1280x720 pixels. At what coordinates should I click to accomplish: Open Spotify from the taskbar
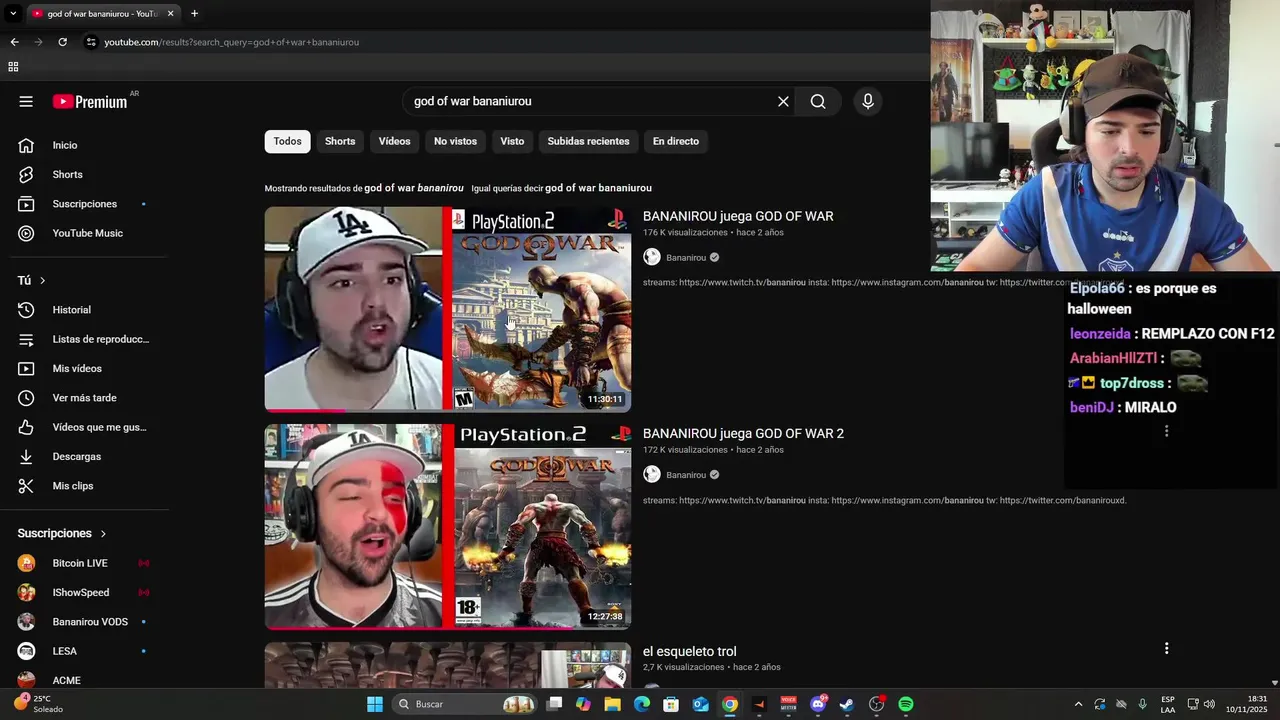point(906,704)
